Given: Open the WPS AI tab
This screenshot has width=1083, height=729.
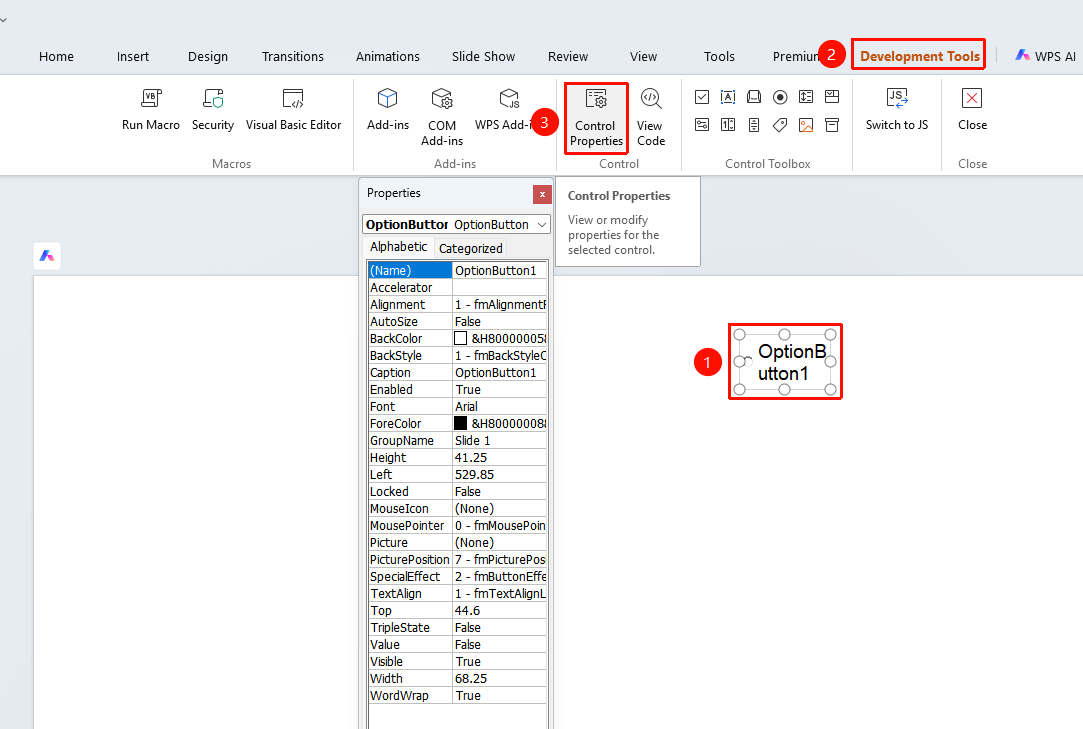Looking at the screenshot, I should coord(1046,56).
